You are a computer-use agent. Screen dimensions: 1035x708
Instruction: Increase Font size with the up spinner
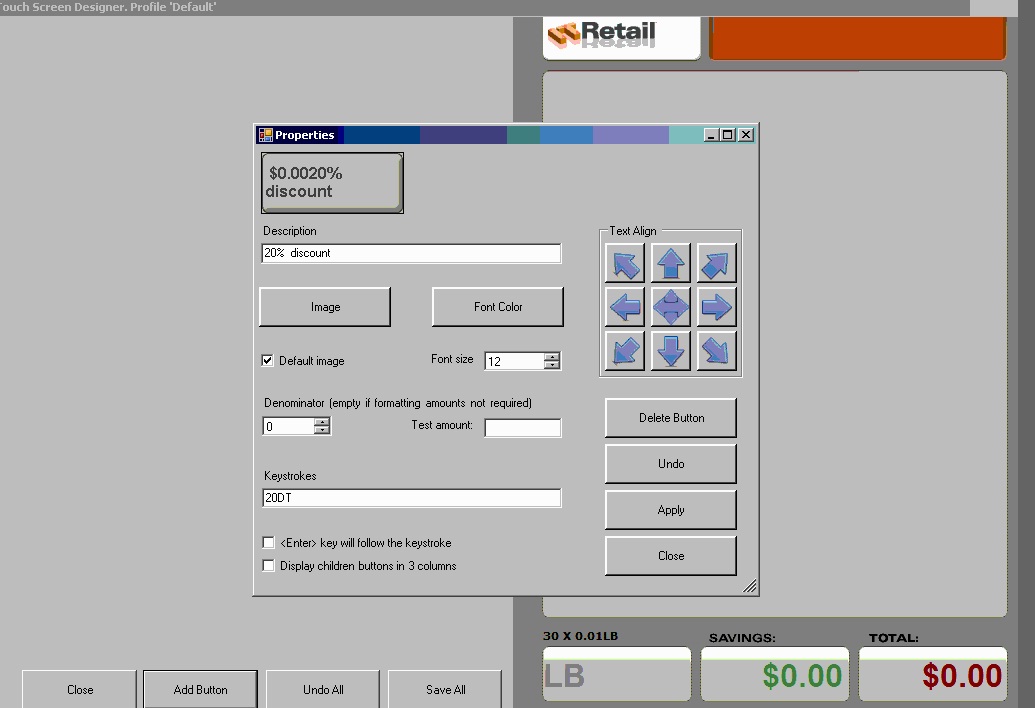coord(552,357)
